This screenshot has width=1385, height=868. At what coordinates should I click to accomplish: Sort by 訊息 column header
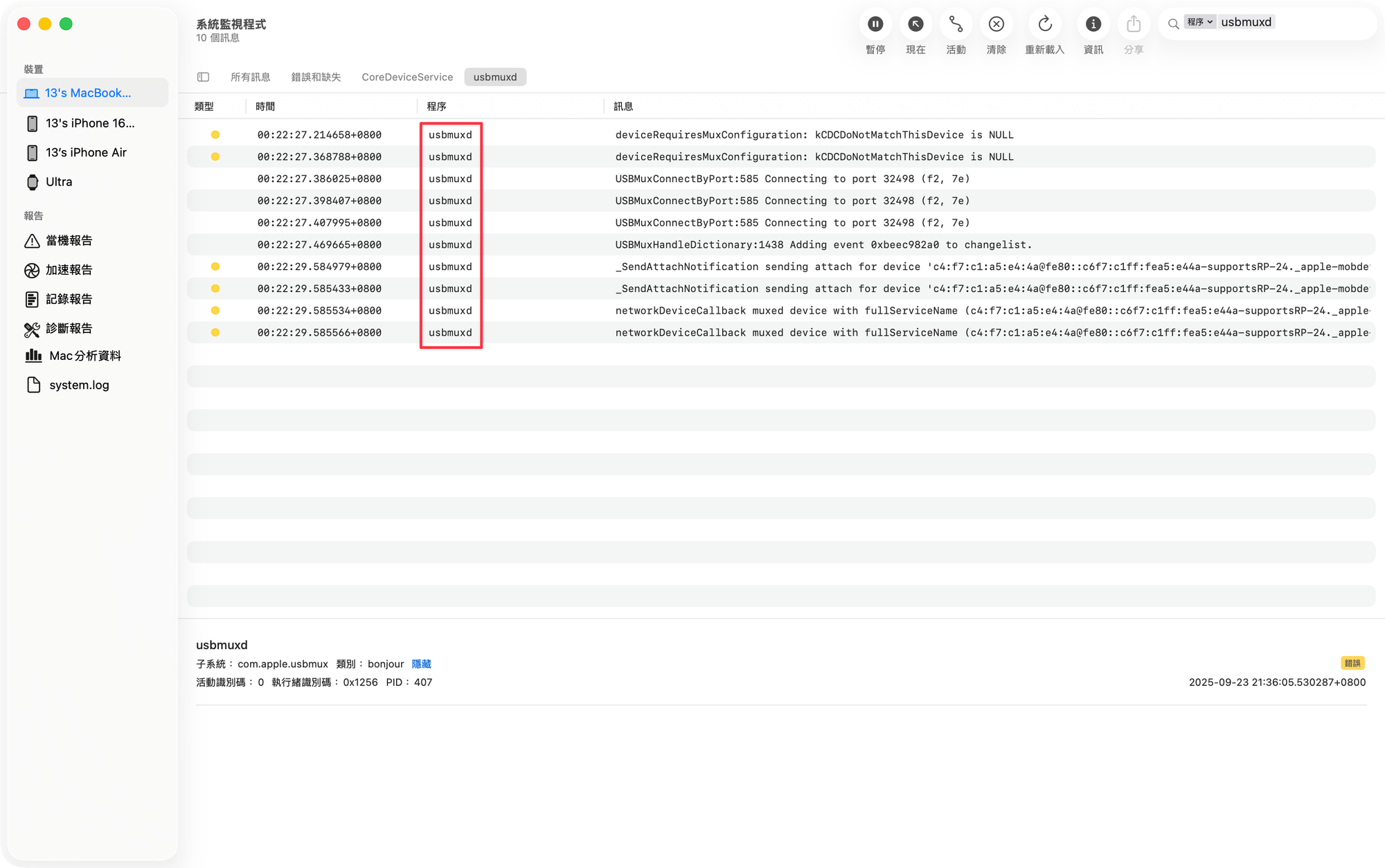623,106
